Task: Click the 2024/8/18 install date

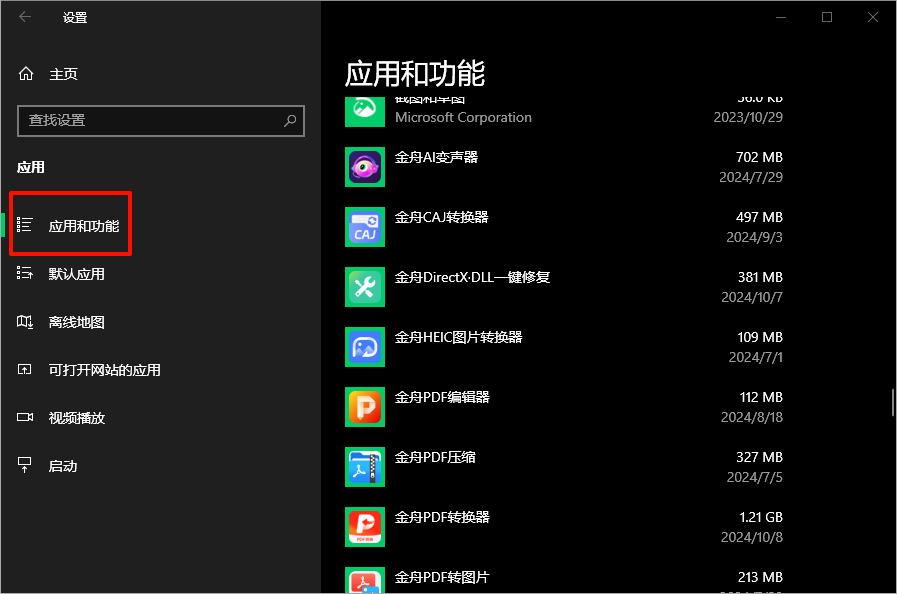Action: (752, 418)
